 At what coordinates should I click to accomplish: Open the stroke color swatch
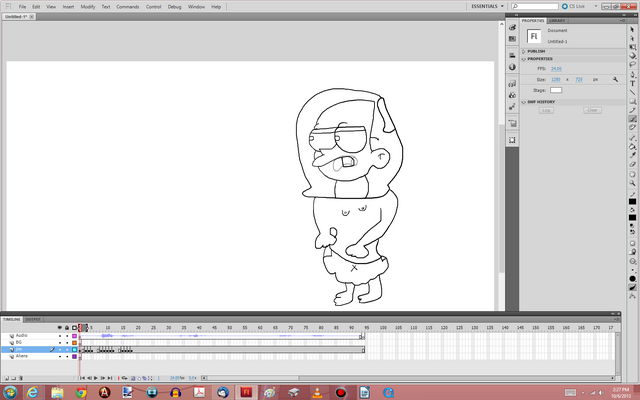coord(632,202)
